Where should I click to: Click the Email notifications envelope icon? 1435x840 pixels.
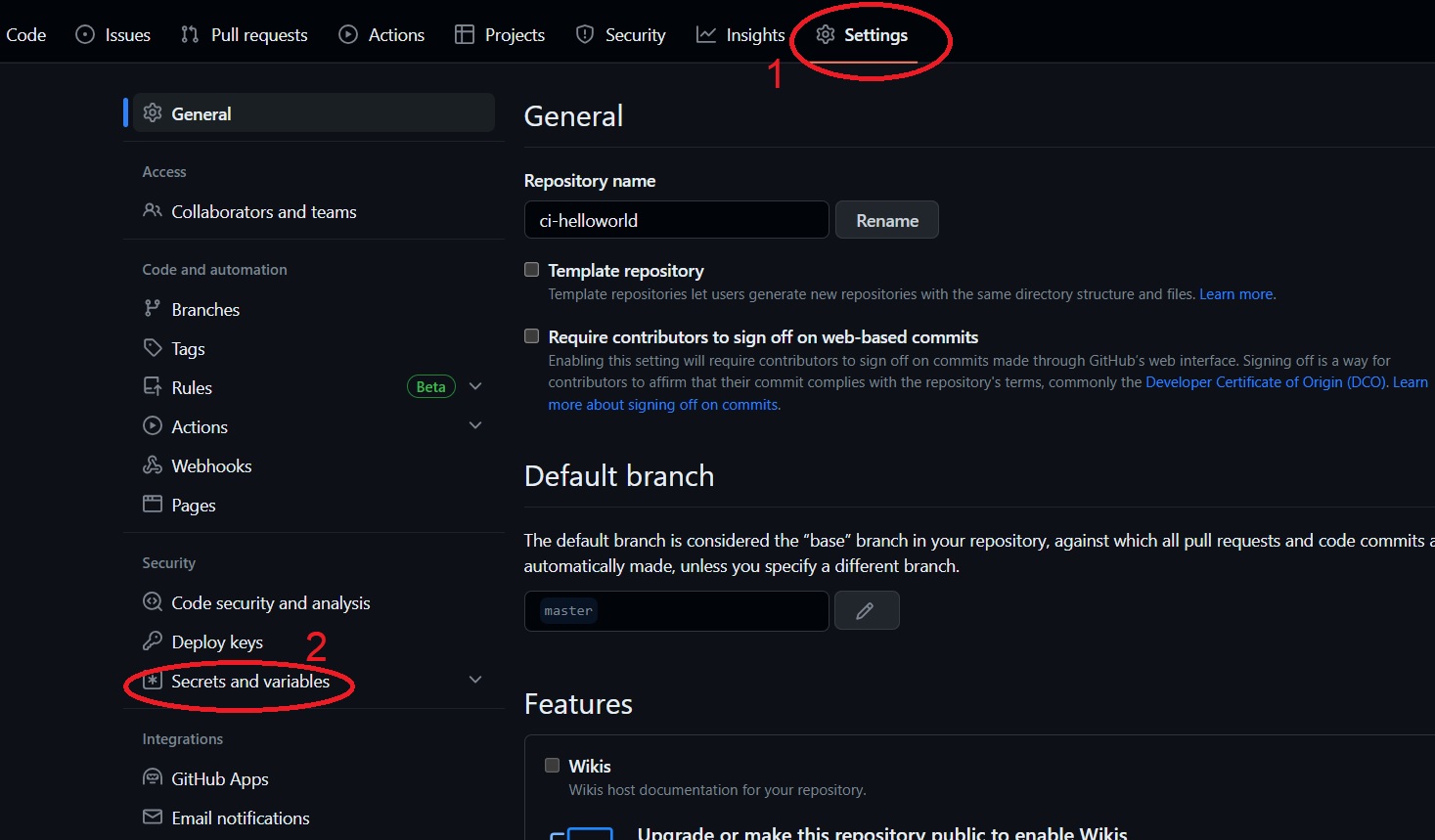tap(153, 818)
